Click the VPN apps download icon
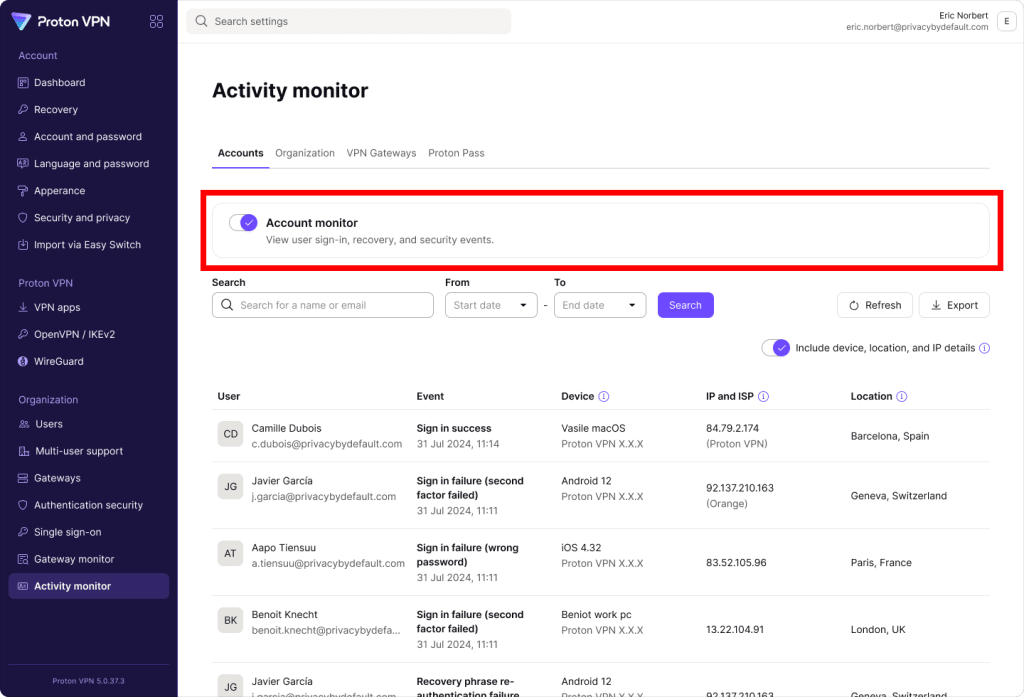The image size is (1024, 697). tap(23, 307)
